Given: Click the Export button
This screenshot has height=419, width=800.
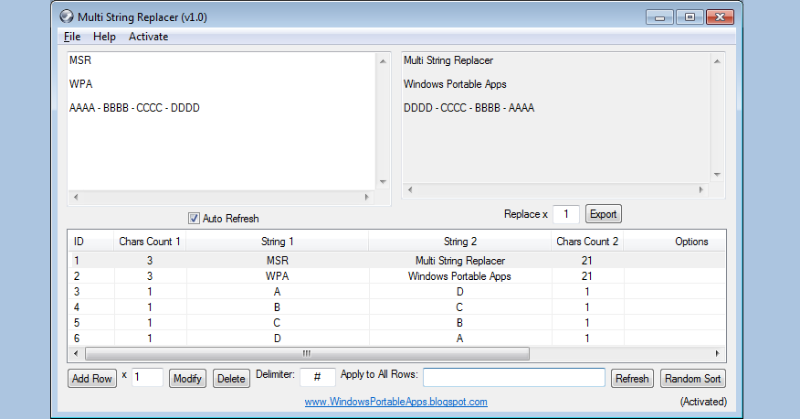Looking at the screenshot, I should [x=603, y=214].
